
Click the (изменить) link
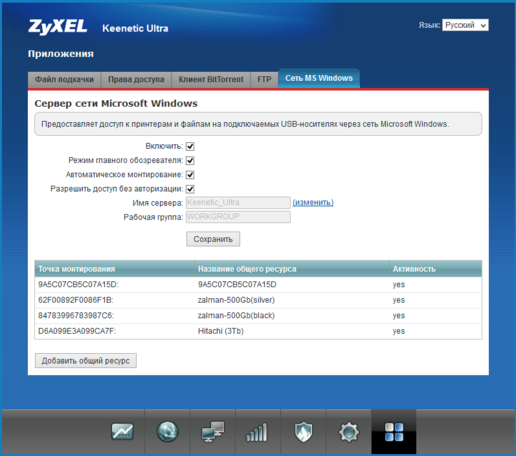click(x=313, y=202)
